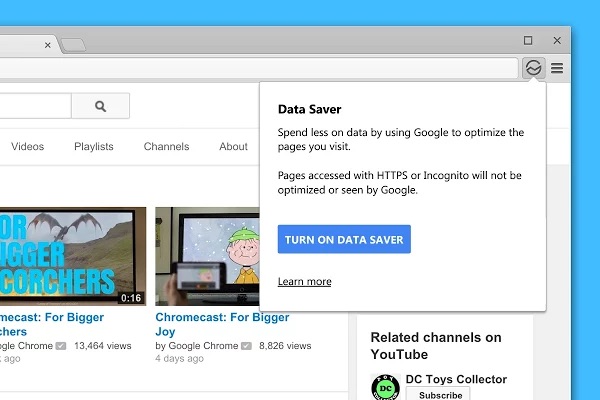
Task: Click the 0:16 duration badge
Action: [131, 298]
